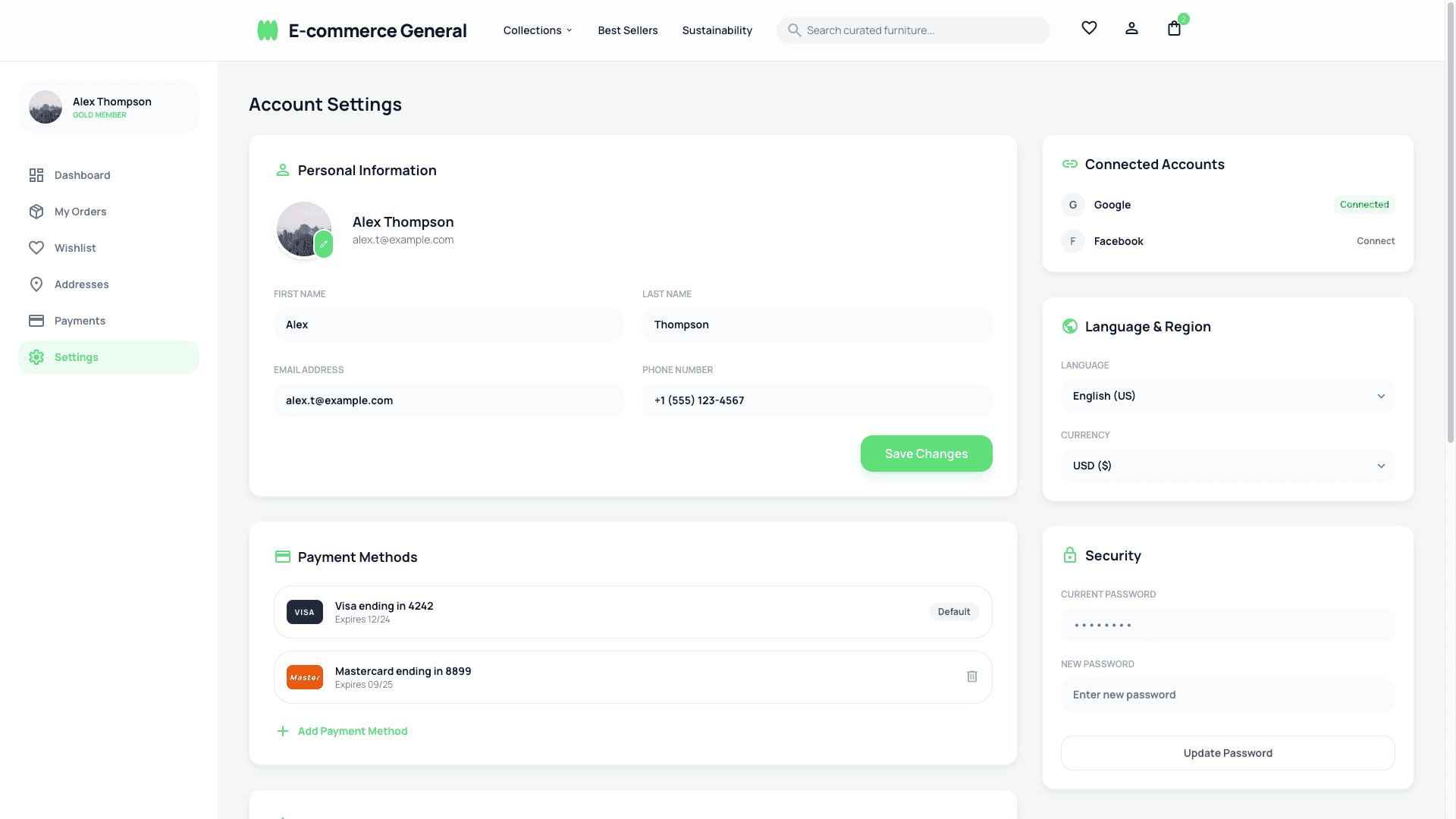The height and width of the screenshot is (819, 1456).
Task: Click the Save Changes button
Action: tap(926, 453)
